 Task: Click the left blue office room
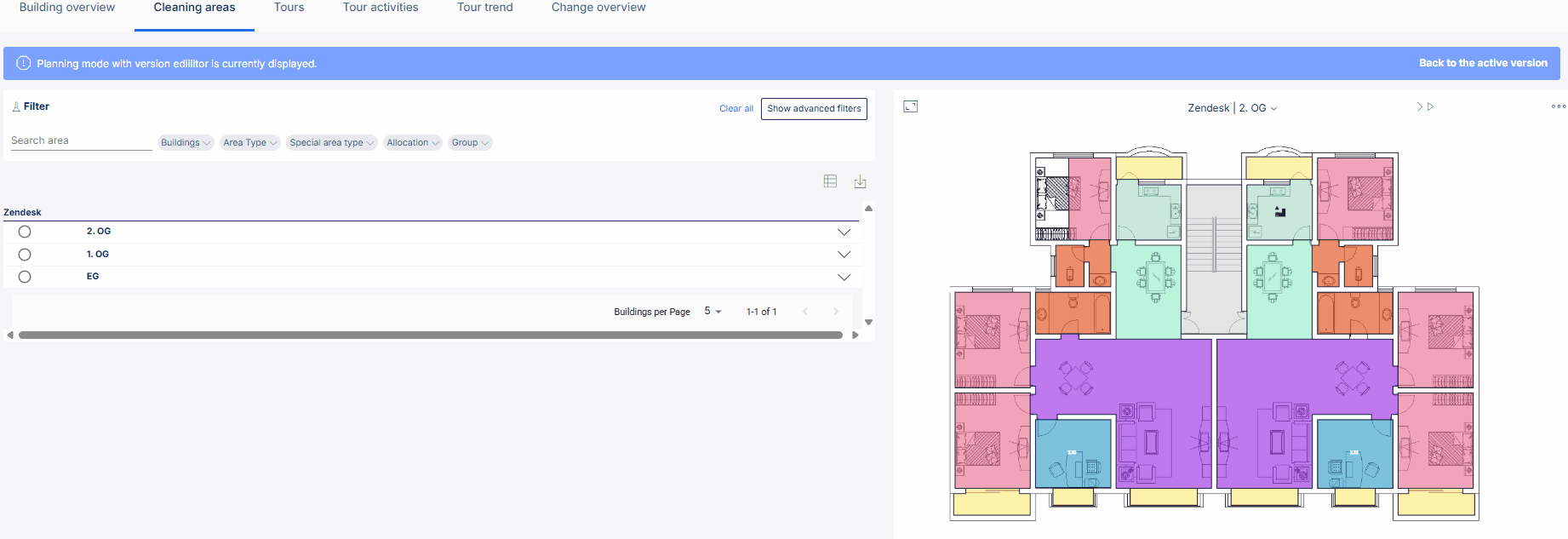click(1073, 453)
